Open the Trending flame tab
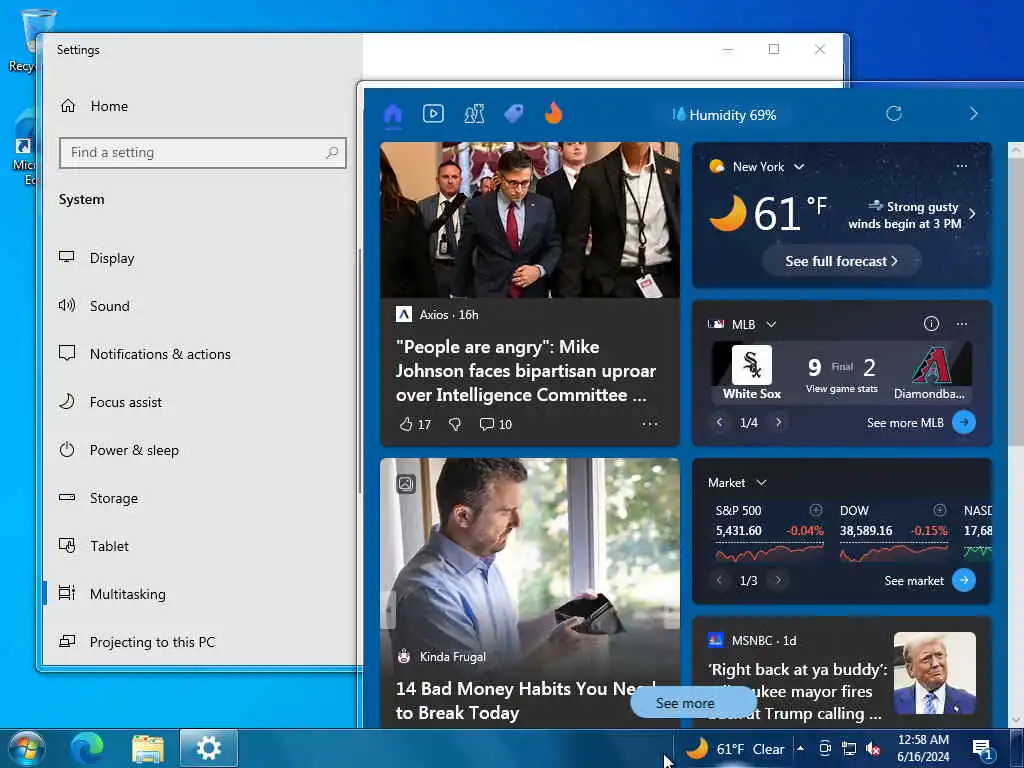Image resolution: width=1024 pixels, height=768 pixels. pyautogui.click(x=554, y=114)
